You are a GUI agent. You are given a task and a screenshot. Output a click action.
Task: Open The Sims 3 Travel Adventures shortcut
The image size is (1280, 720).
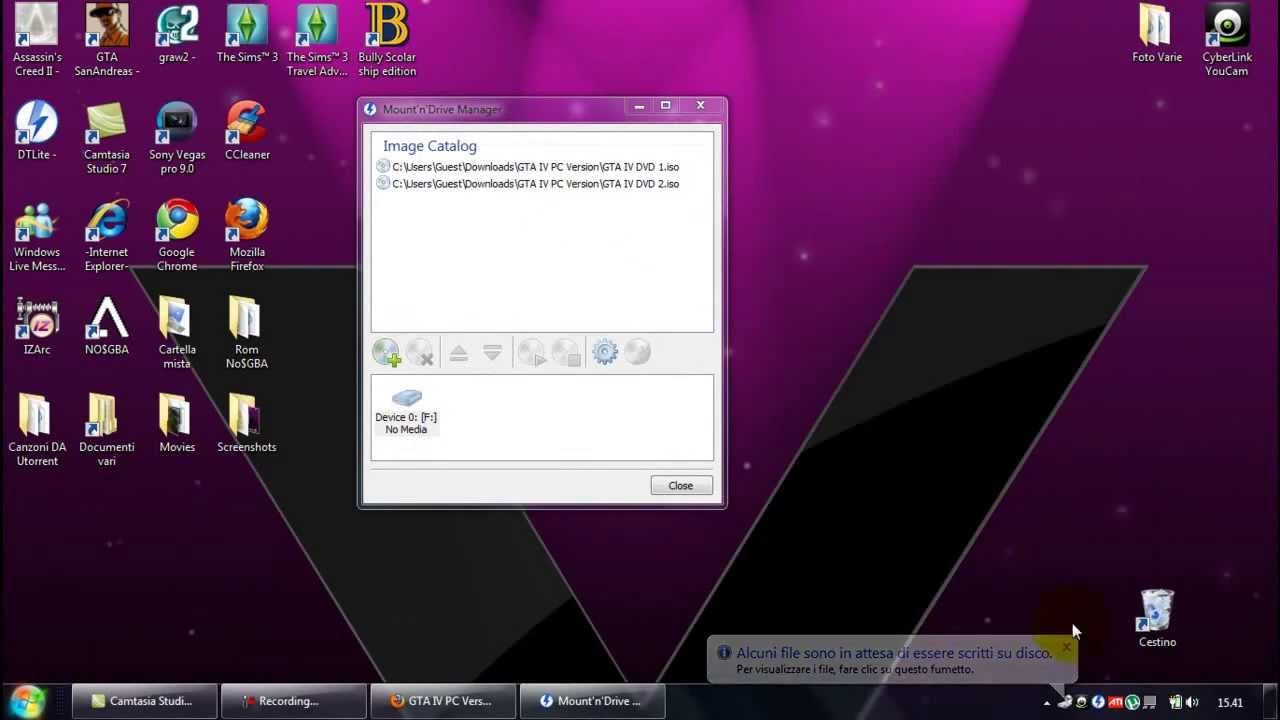click(x=317, y=40)
